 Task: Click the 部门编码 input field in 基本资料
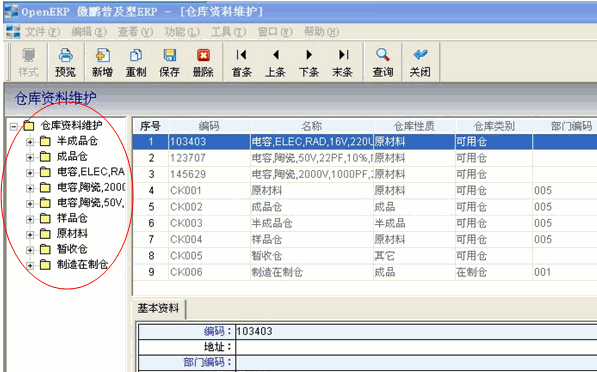tap(417, 362)
